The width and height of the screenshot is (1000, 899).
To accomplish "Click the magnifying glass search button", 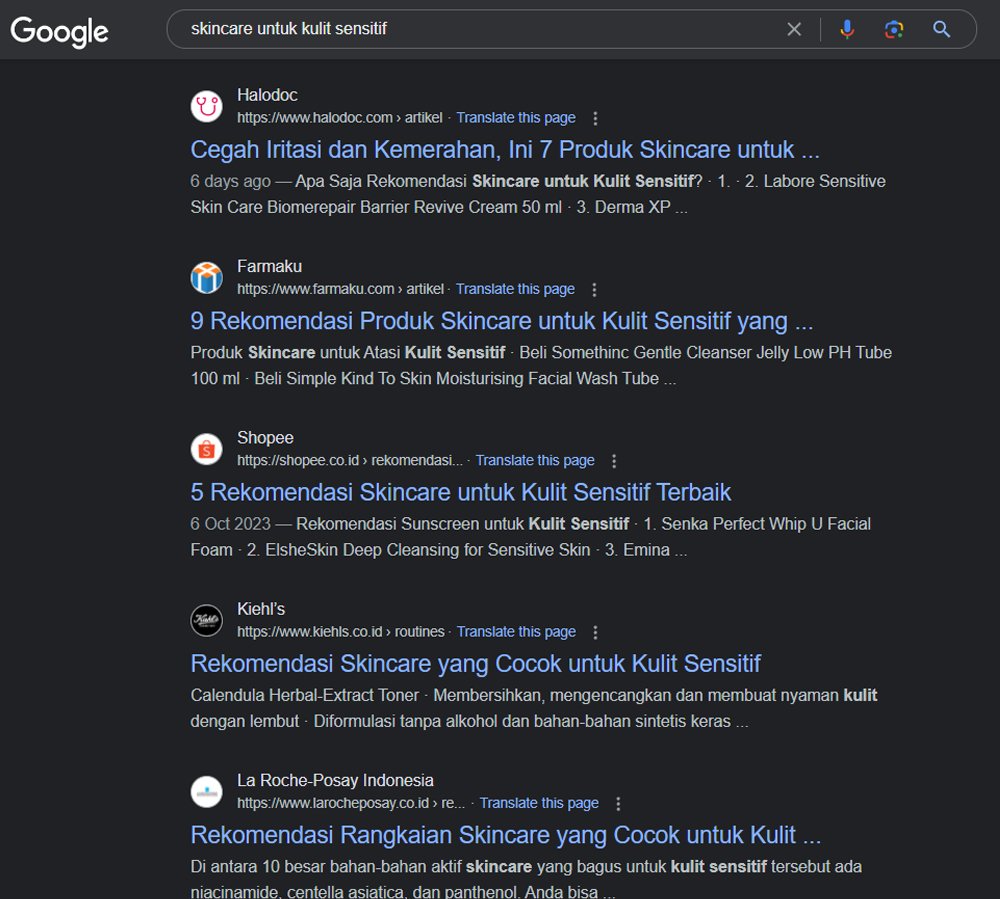I will tap(941, 29).
